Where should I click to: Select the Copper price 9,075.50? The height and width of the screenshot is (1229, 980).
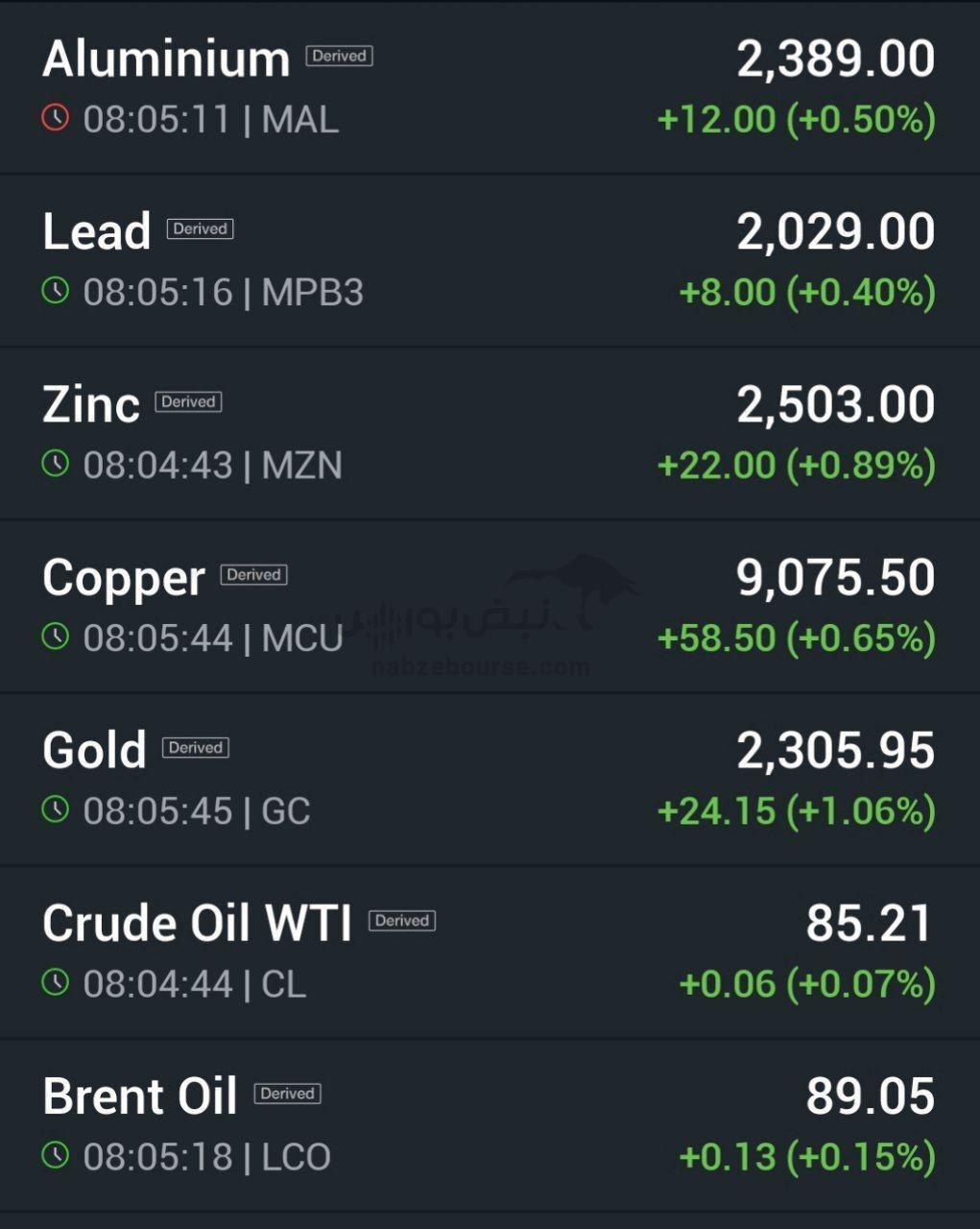(835, 577)
